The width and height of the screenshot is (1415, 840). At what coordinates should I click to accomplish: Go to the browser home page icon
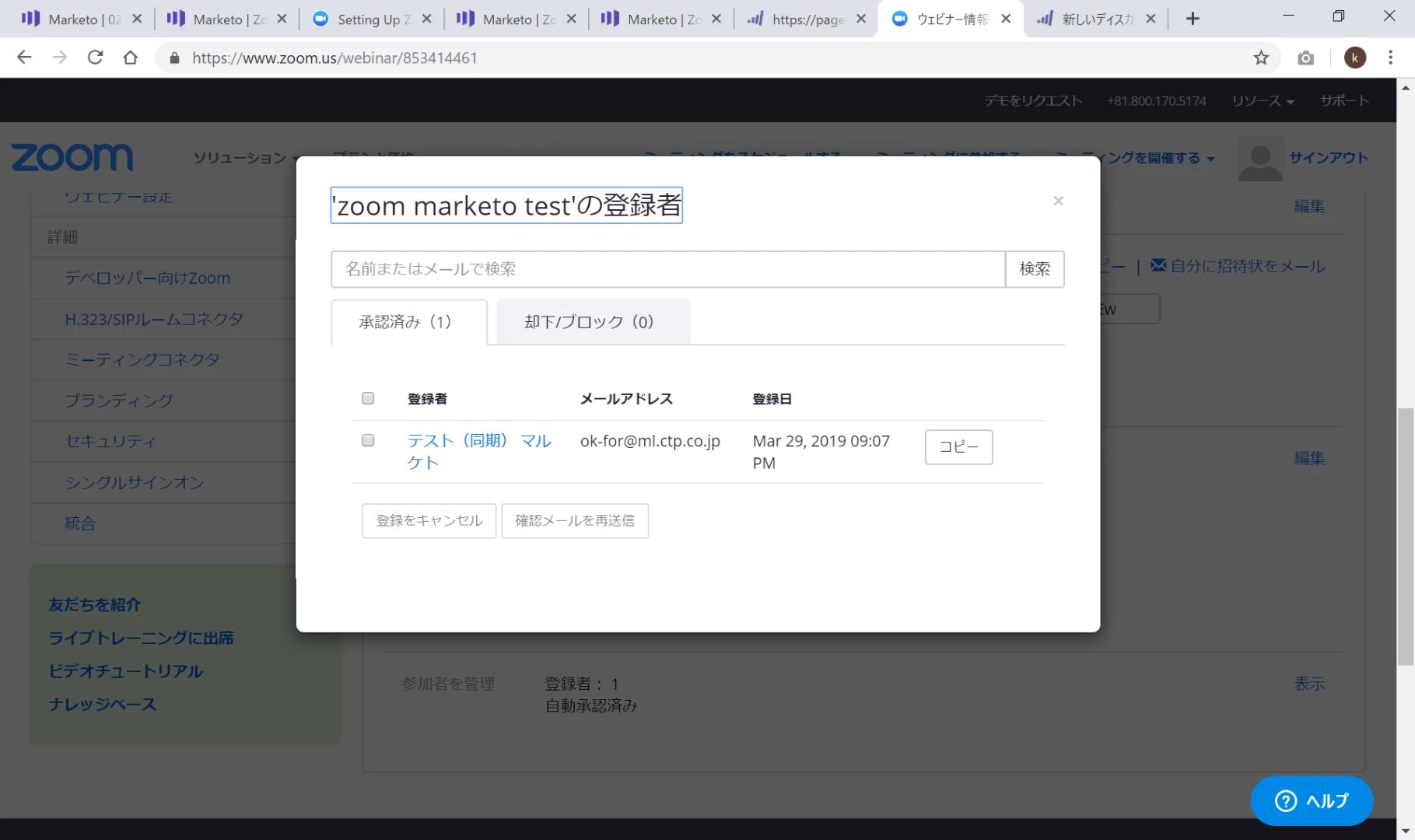(131, 58)
